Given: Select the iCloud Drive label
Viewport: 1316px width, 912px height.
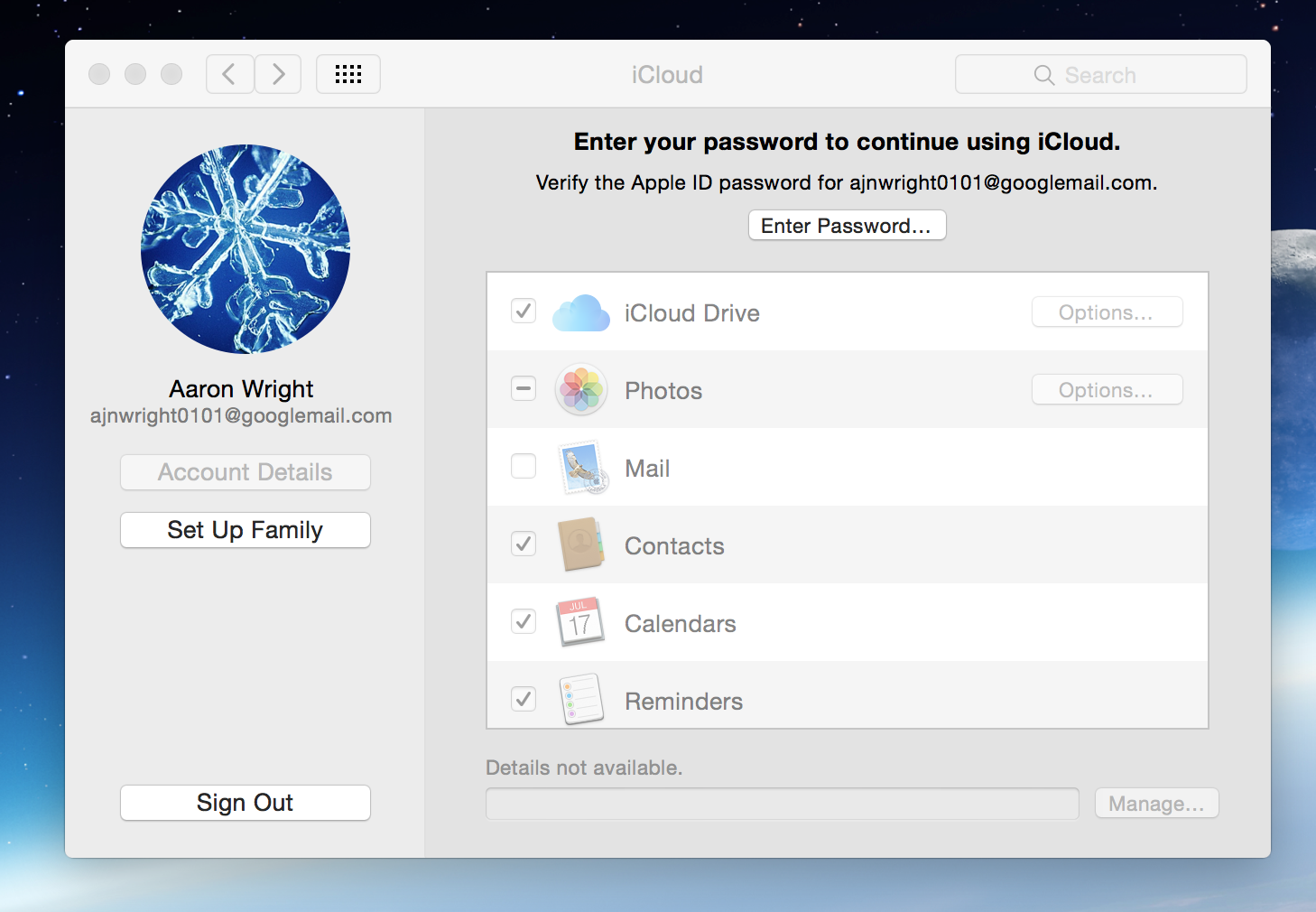Looking at the screenshot, I should (692, 313).
